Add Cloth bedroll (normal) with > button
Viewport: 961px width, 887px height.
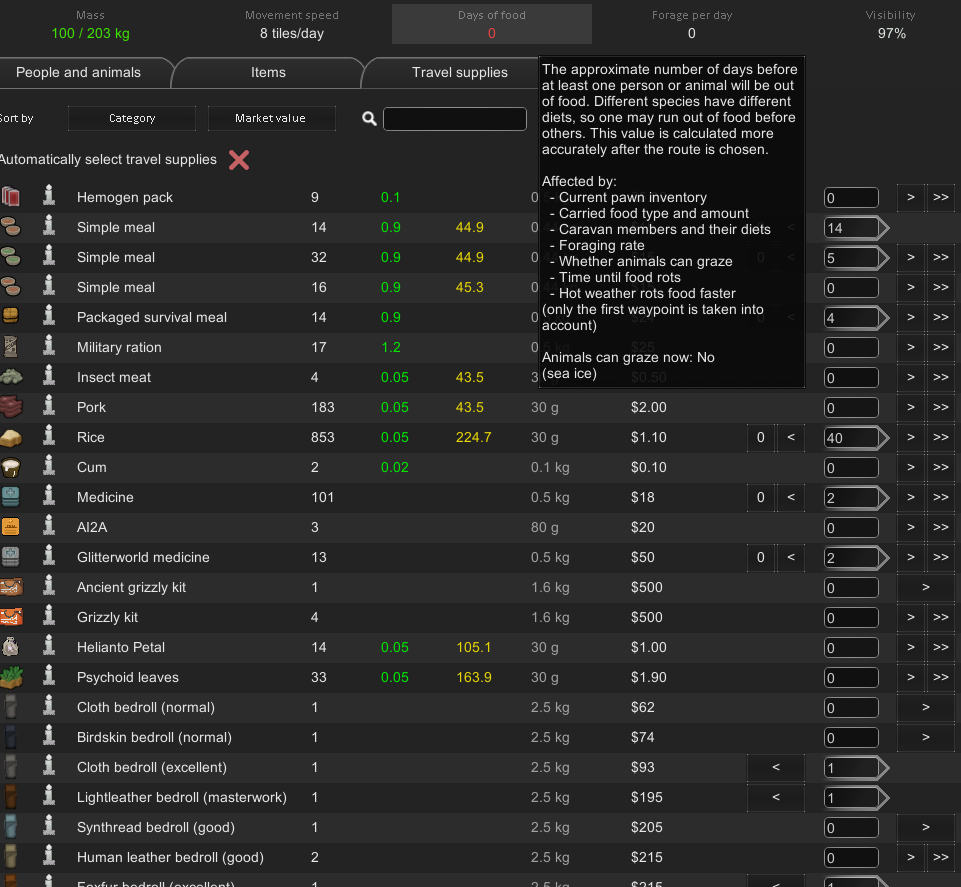(x=925, y=707)
